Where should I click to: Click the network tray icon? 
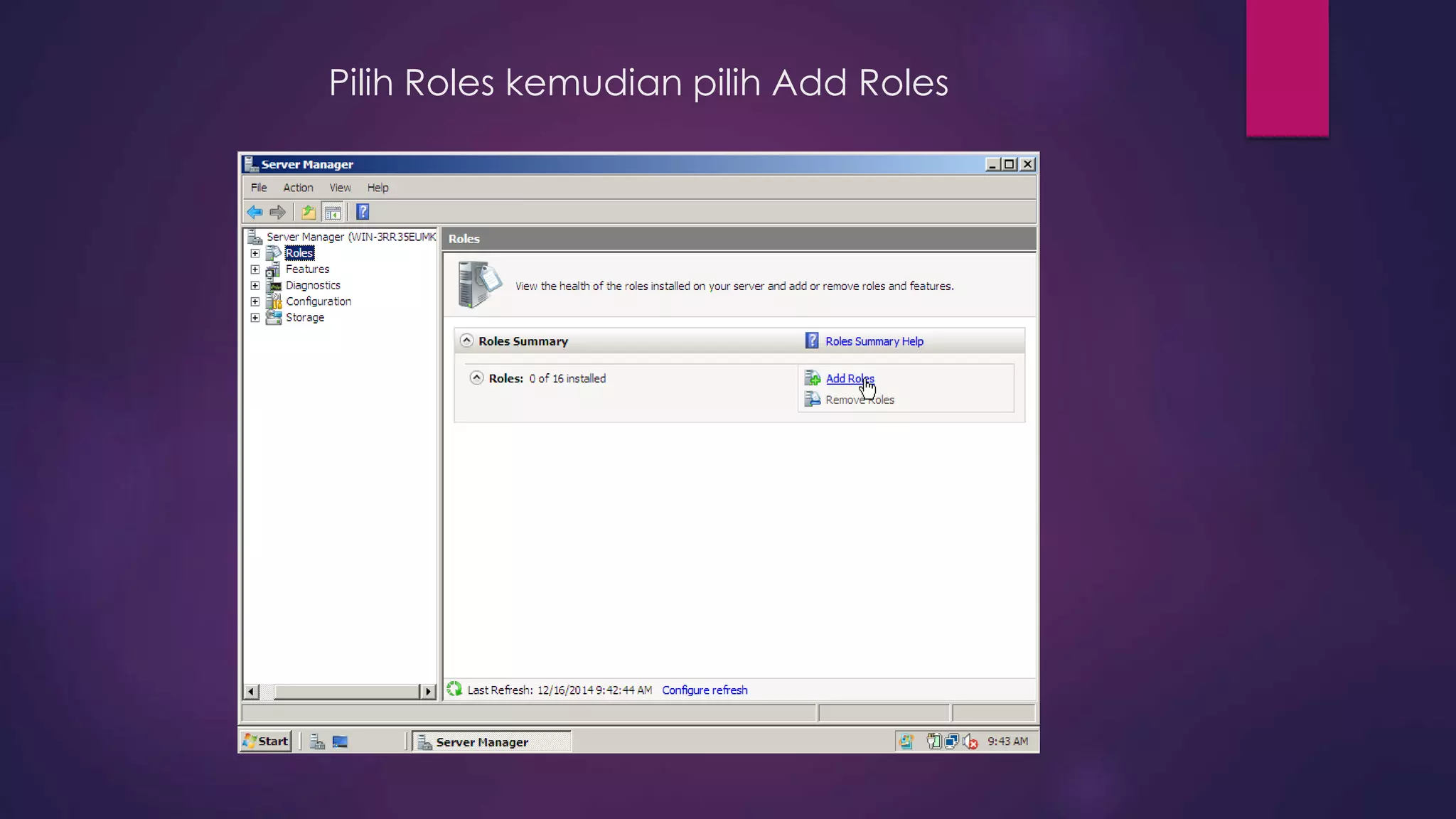[x=952, y=742]
